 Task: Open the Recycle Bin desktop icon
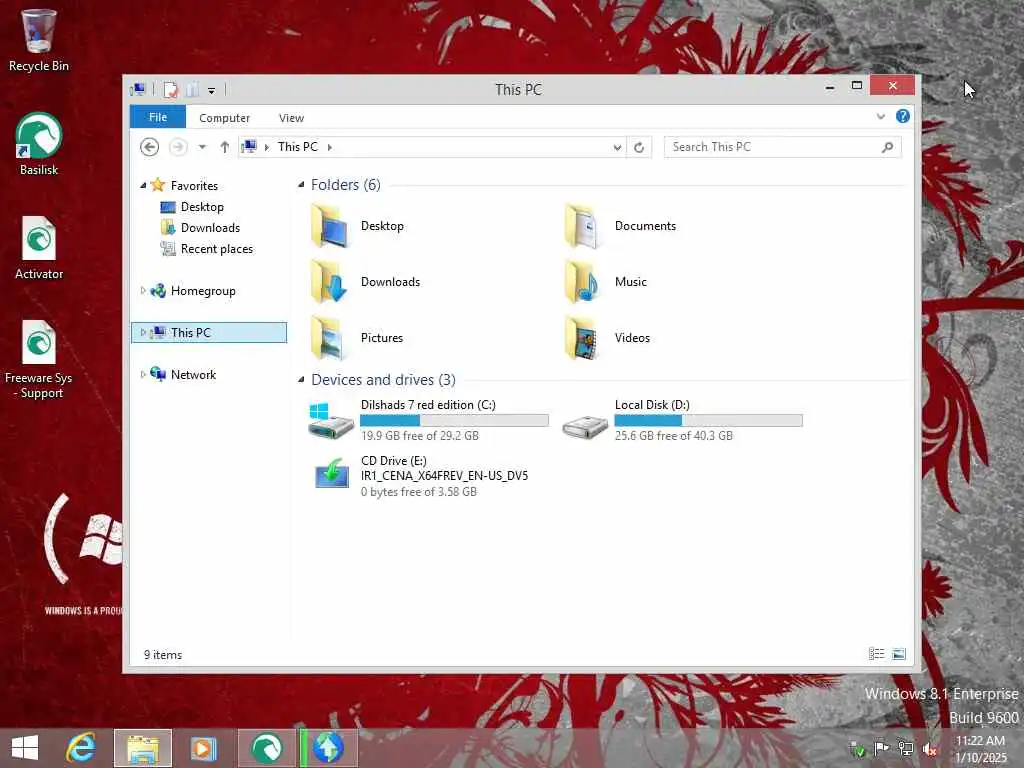pos(39,40)
